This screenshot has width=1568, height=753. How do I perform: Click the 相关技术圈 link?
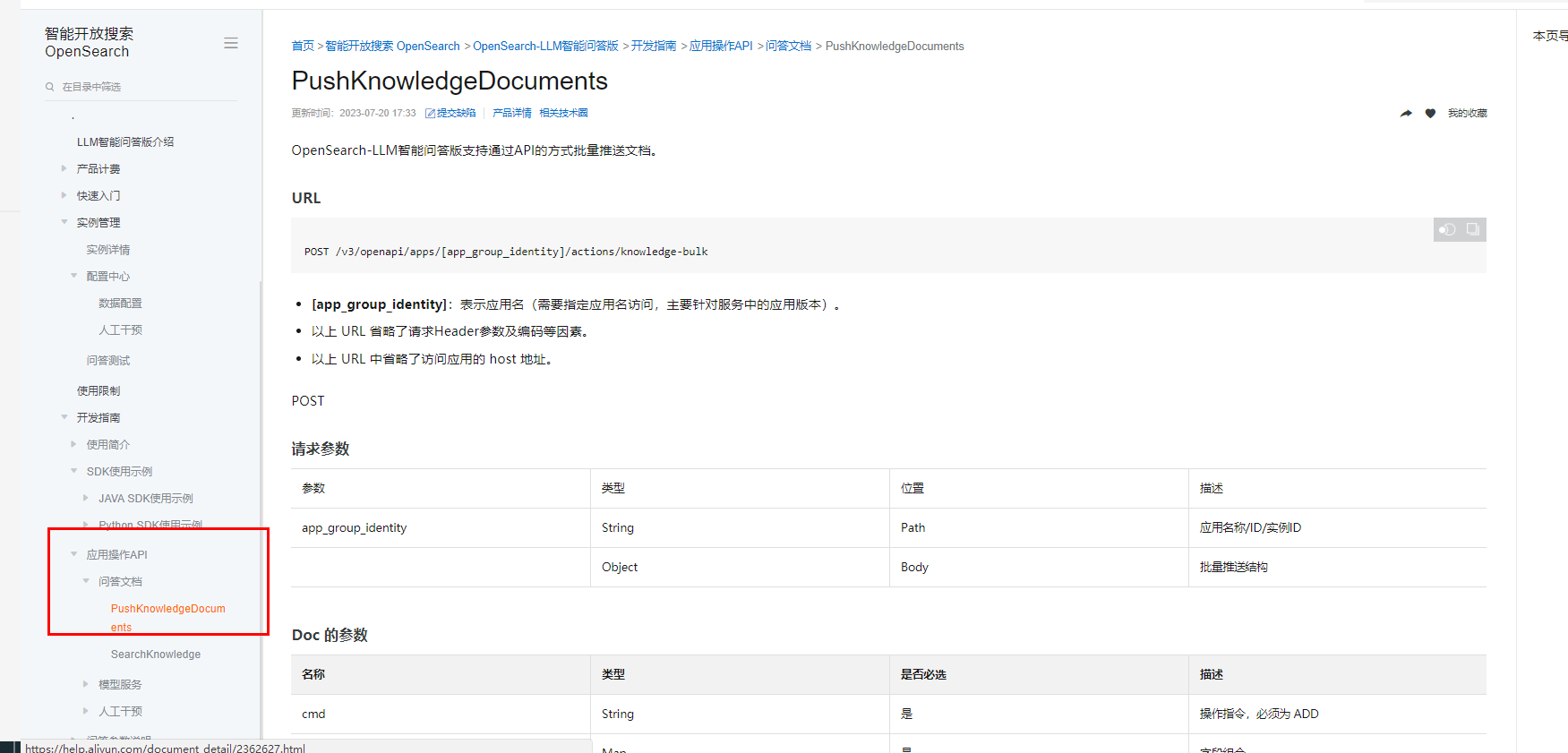click(x=563, y=113)
